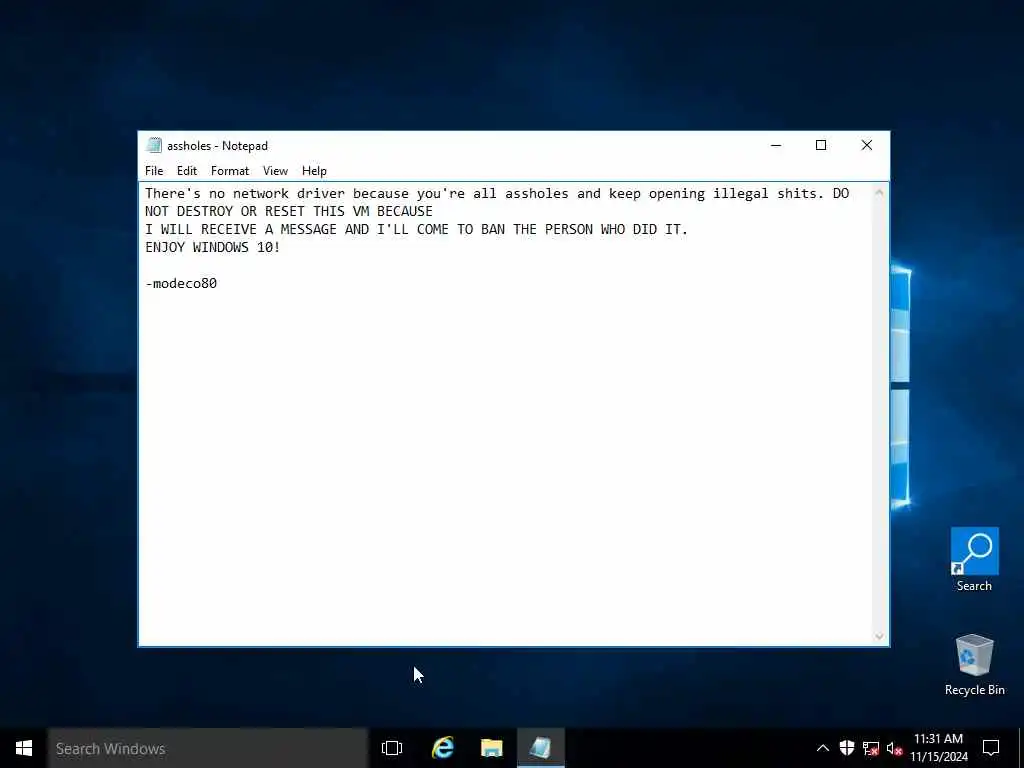Click the scroll up arrow in Notepad
The image size is (1024, 768).
coord(879,192)
